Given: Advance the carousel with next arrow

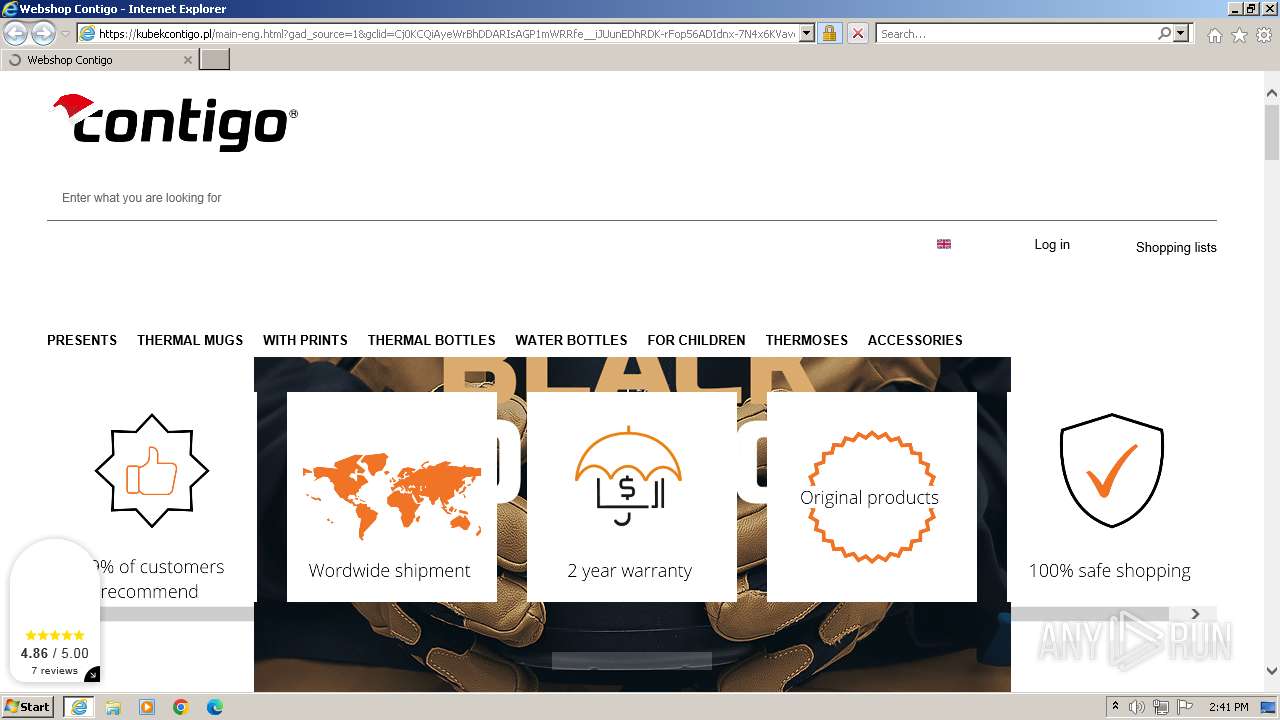Looking at the screenshot, I should coord(1194,613).
